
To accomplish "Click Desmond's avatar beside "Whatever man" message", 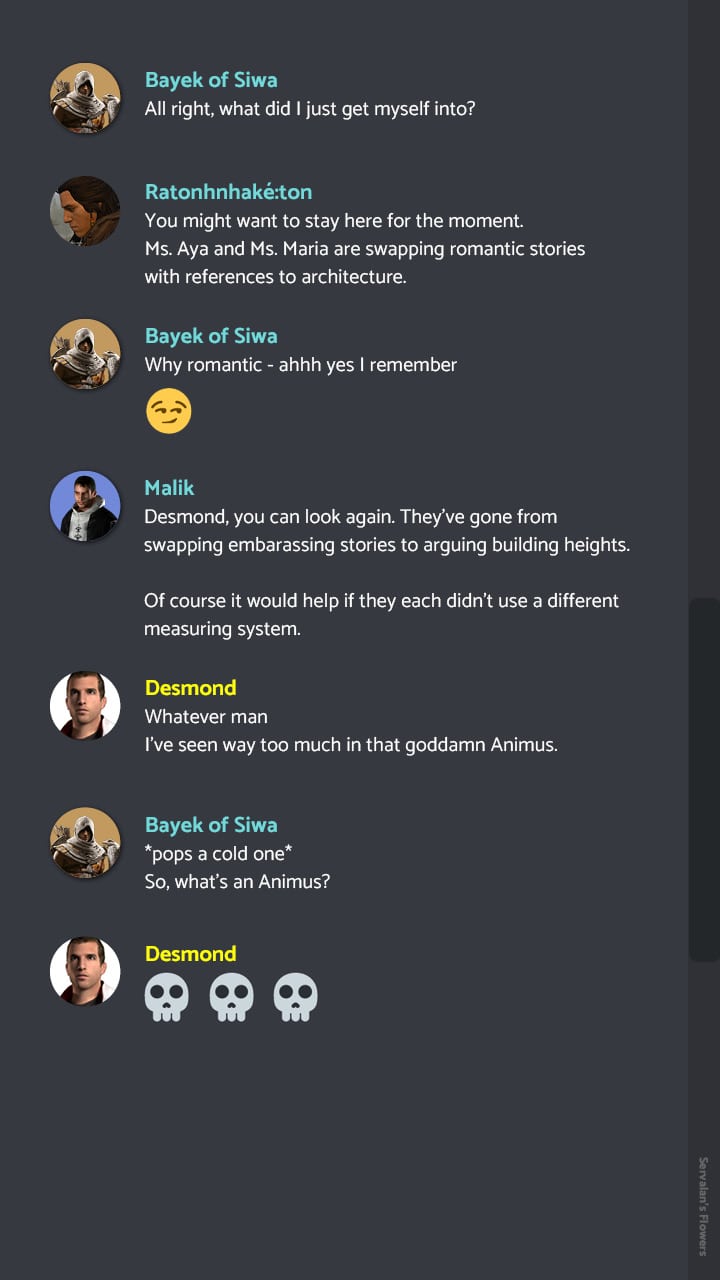I will click(x=85, y=706).
